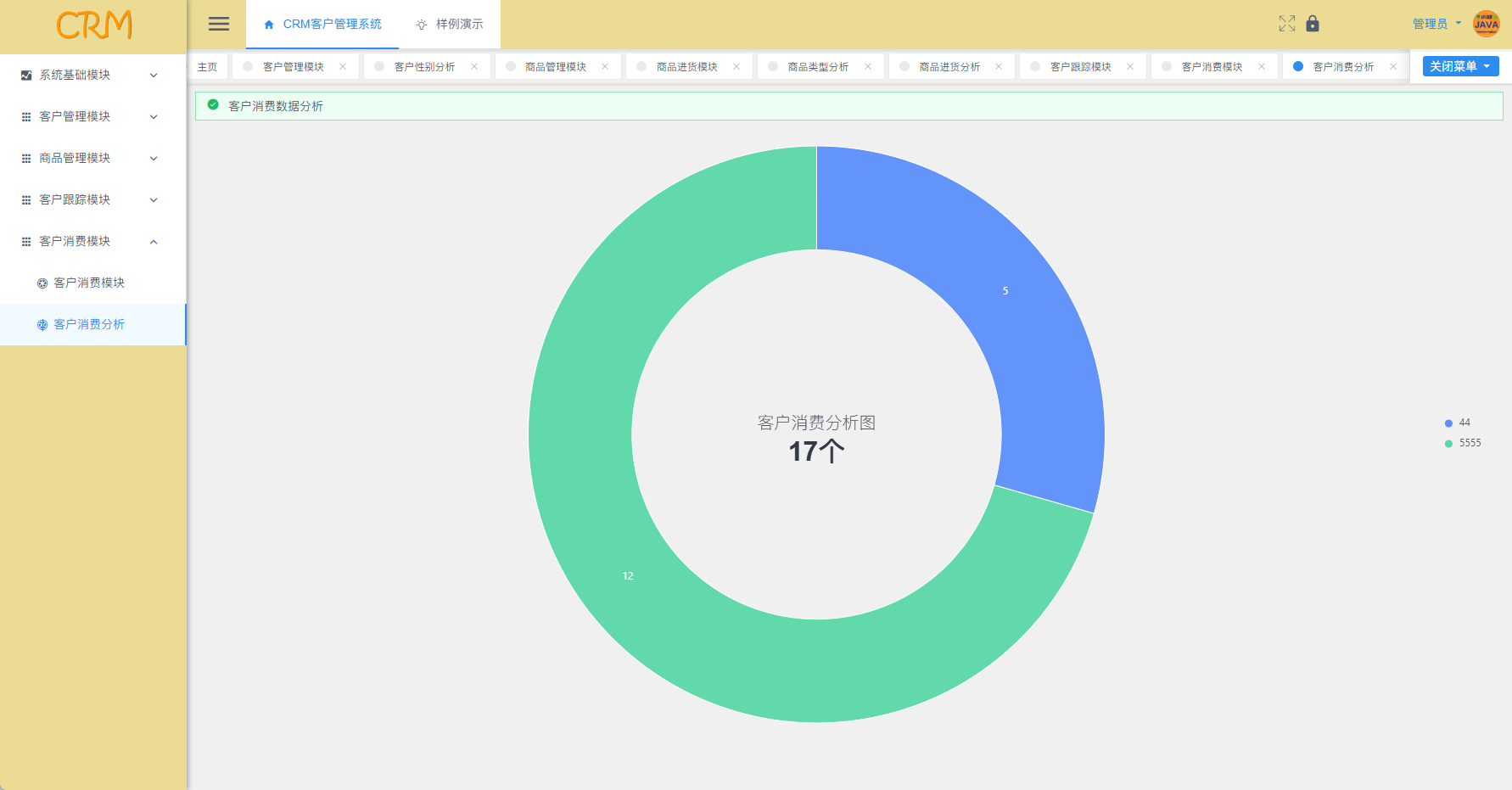The width and height of the screenshot is (1512, 790).
Task: Click the fullscreen expand icon
Action: coord(1287,24)
